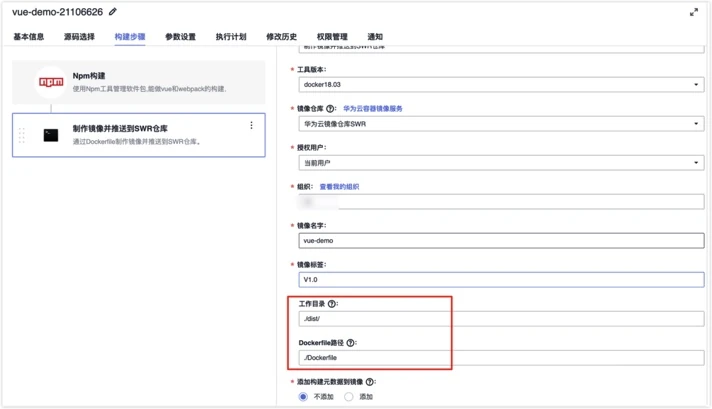Expand the 华为云镜像仓库SWR dropdown

[x=501, y=123]
